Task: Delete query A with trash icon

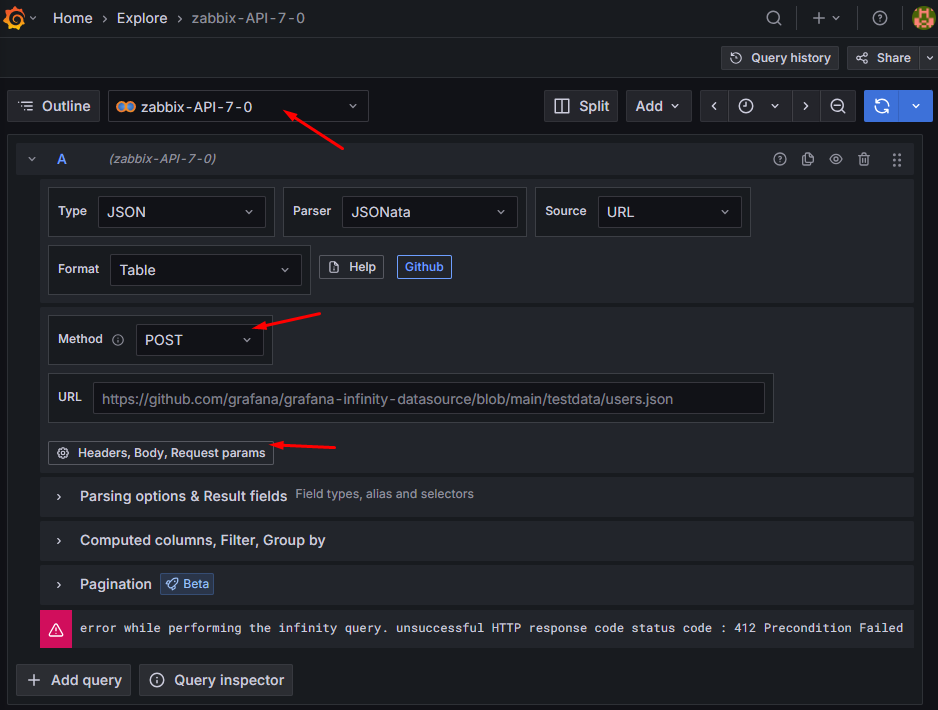Action: 864,159
